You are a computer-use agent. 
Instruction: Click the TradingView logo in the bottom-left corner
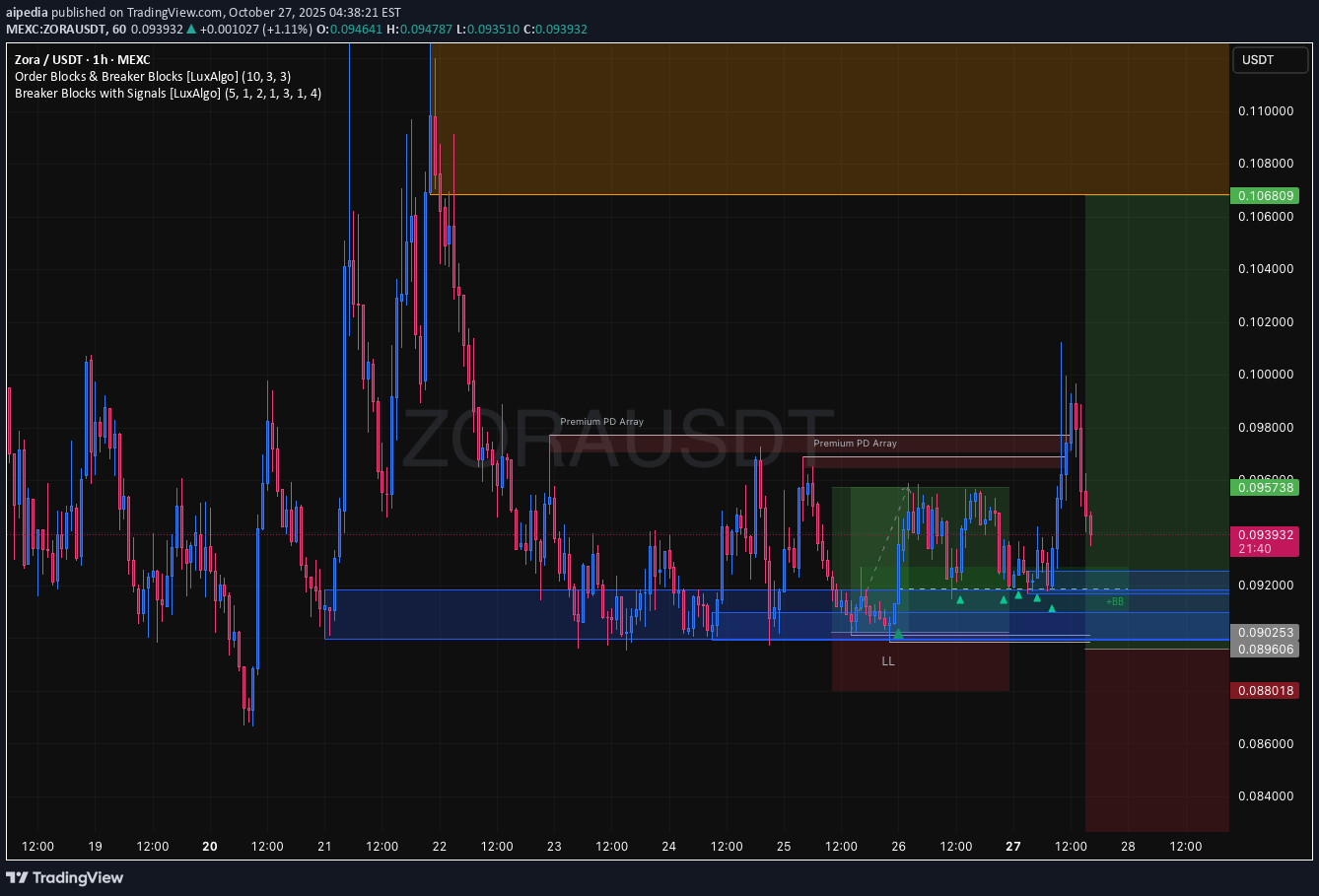pos(65,877)
